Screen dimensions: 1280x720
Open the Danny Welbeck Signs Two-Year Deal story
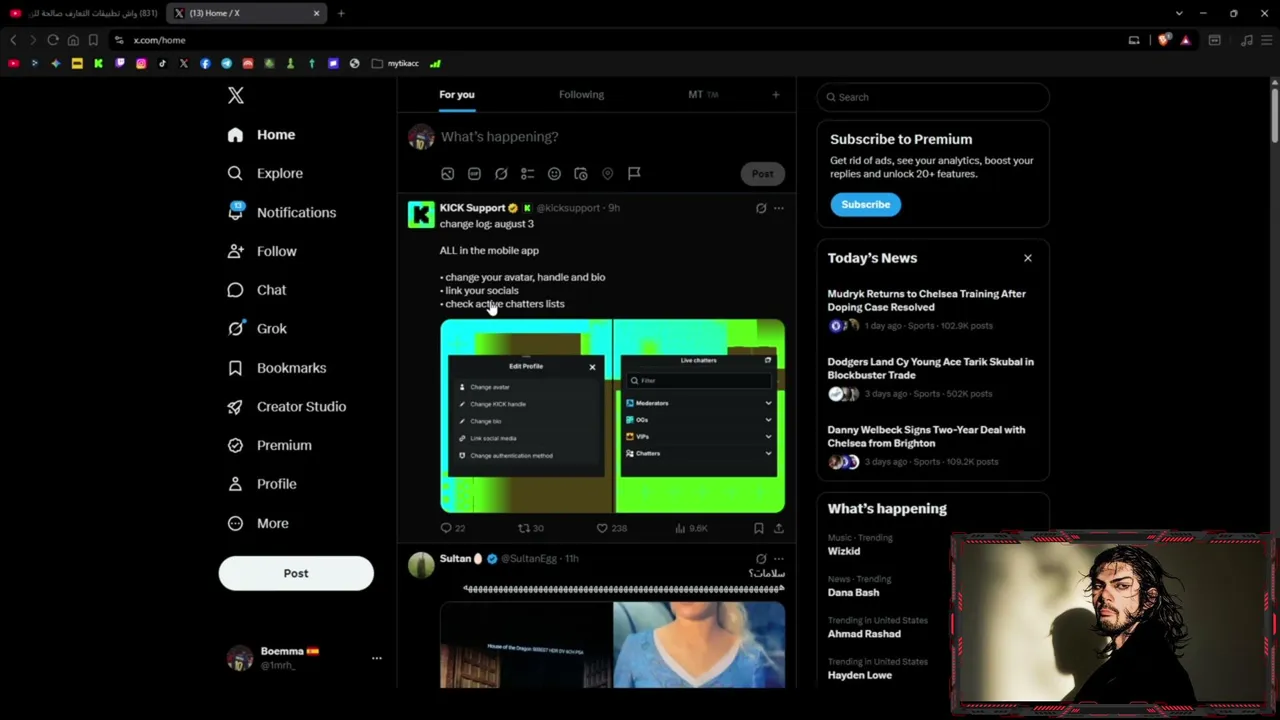coord(933,445)
